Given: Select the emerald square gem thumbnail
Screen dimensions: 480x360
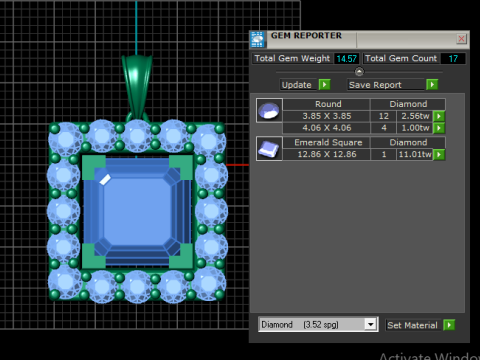Looking at the screenshot, I should (269, 149).
